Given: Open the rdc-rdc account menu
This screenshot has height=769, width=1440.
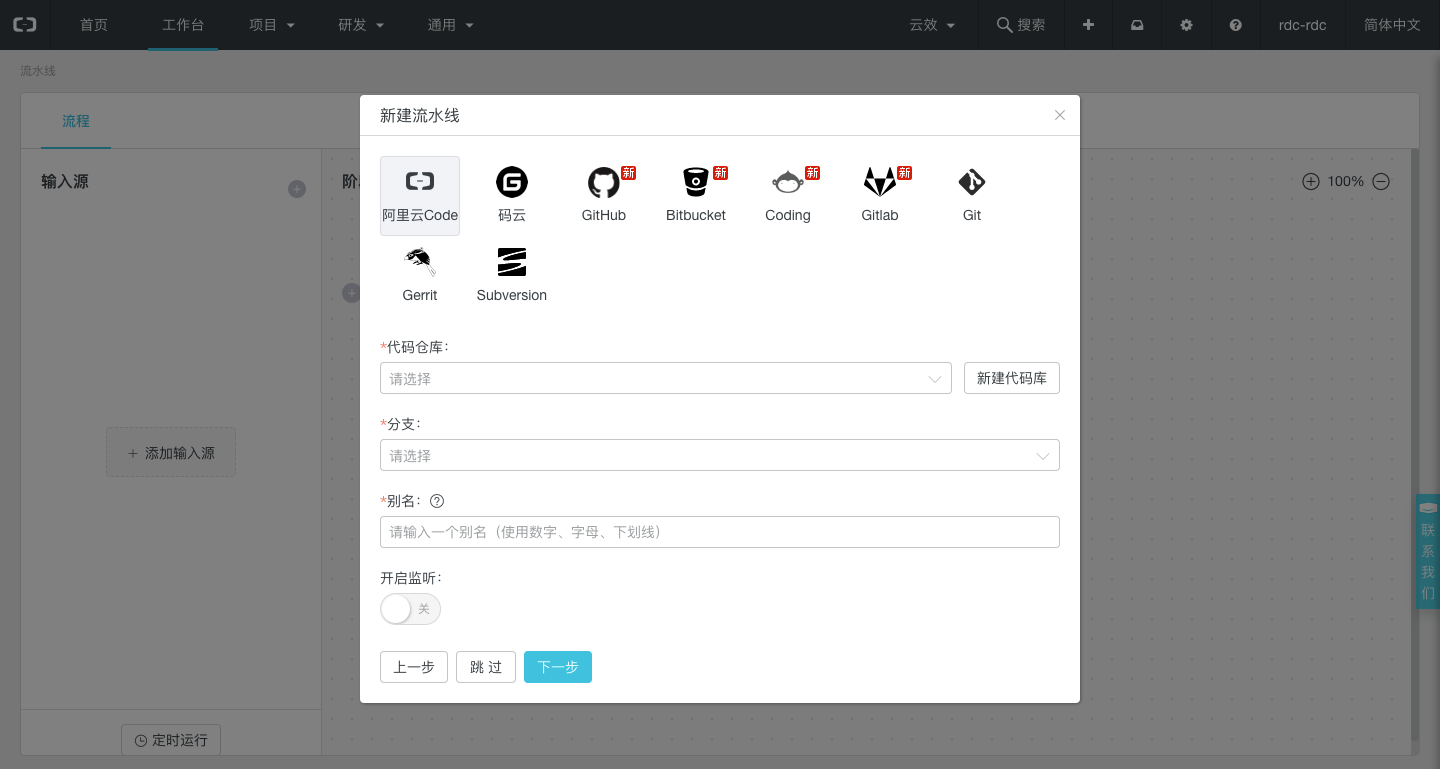Looking at the screenshot, I should point(1302,25).
